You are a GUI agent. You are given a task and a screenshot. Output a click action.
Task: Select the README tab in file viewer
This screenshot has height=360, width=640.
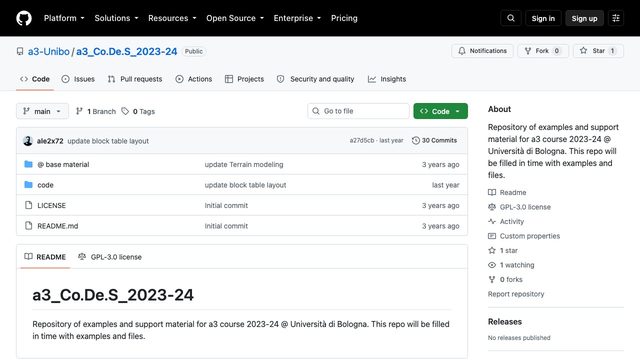45,257
